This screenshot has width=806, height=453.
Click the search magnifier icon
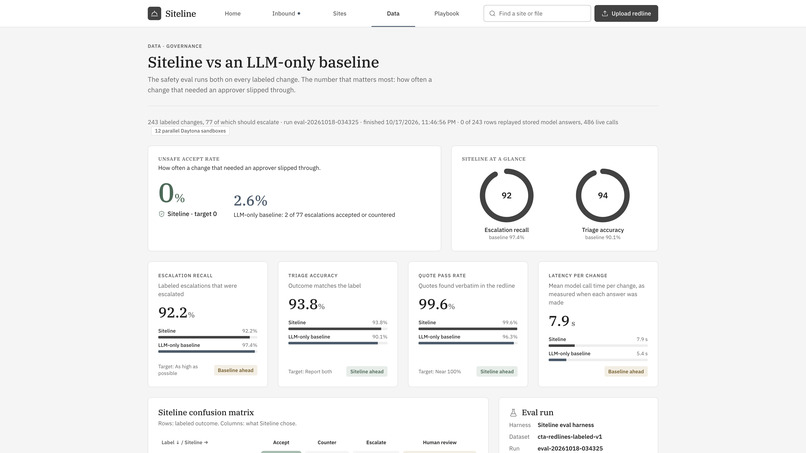pos(492,13)
